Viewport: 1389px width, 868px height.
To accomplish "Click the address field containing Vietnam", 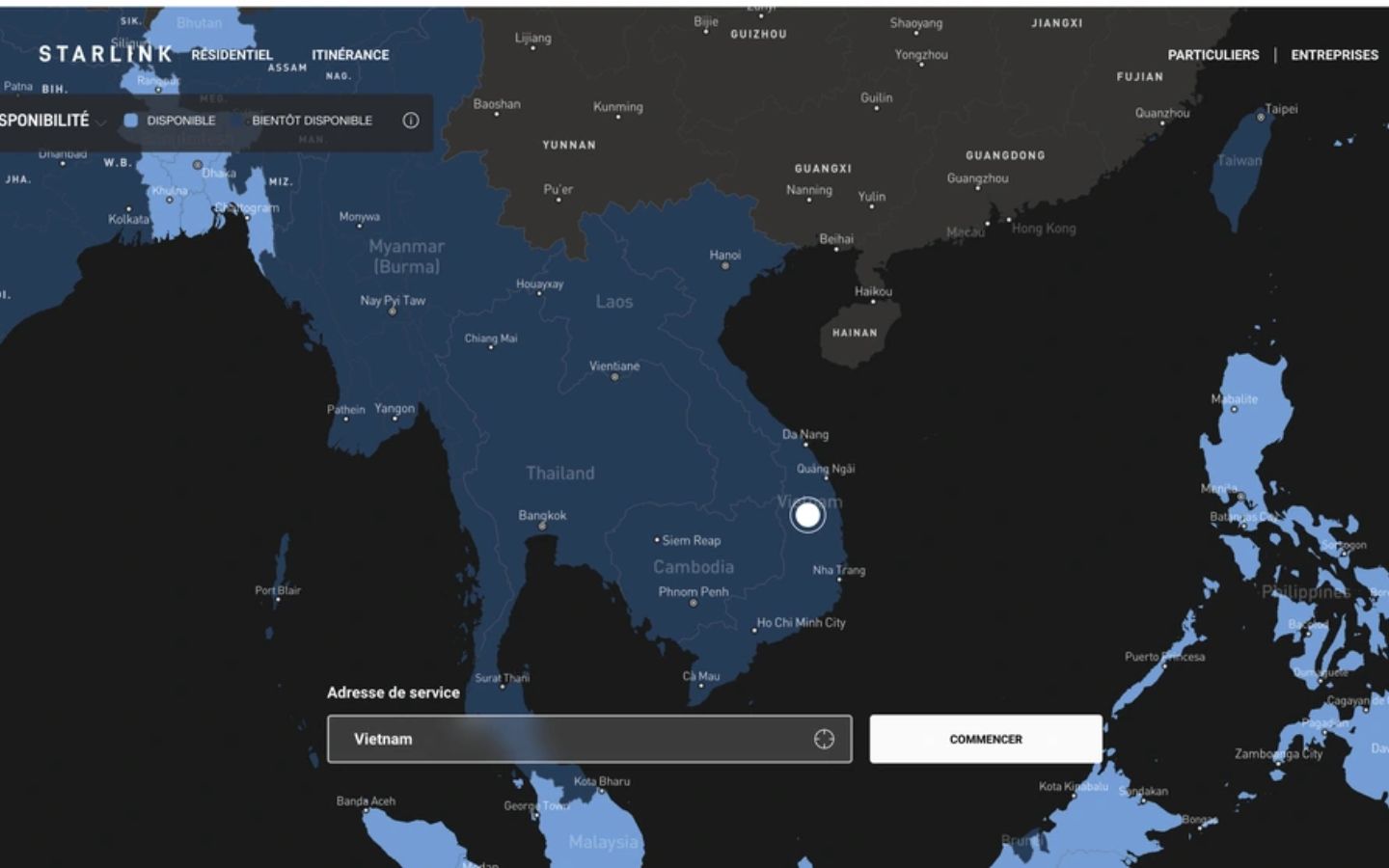I will pos(569,739).
